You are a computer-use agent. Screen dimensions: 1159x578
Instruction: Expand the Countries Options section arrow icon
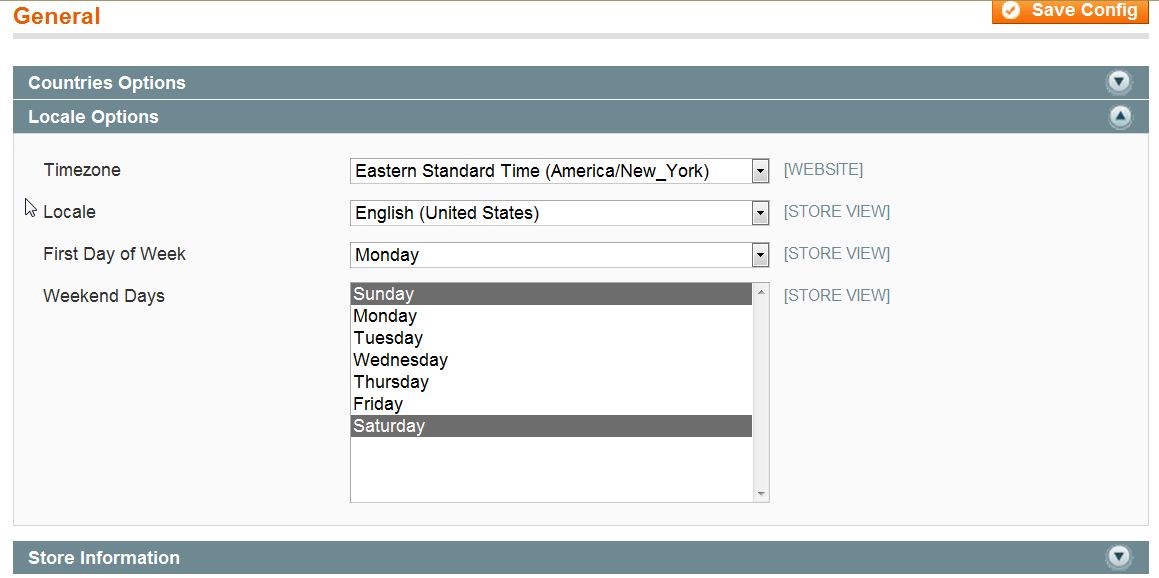(1119, 83)
